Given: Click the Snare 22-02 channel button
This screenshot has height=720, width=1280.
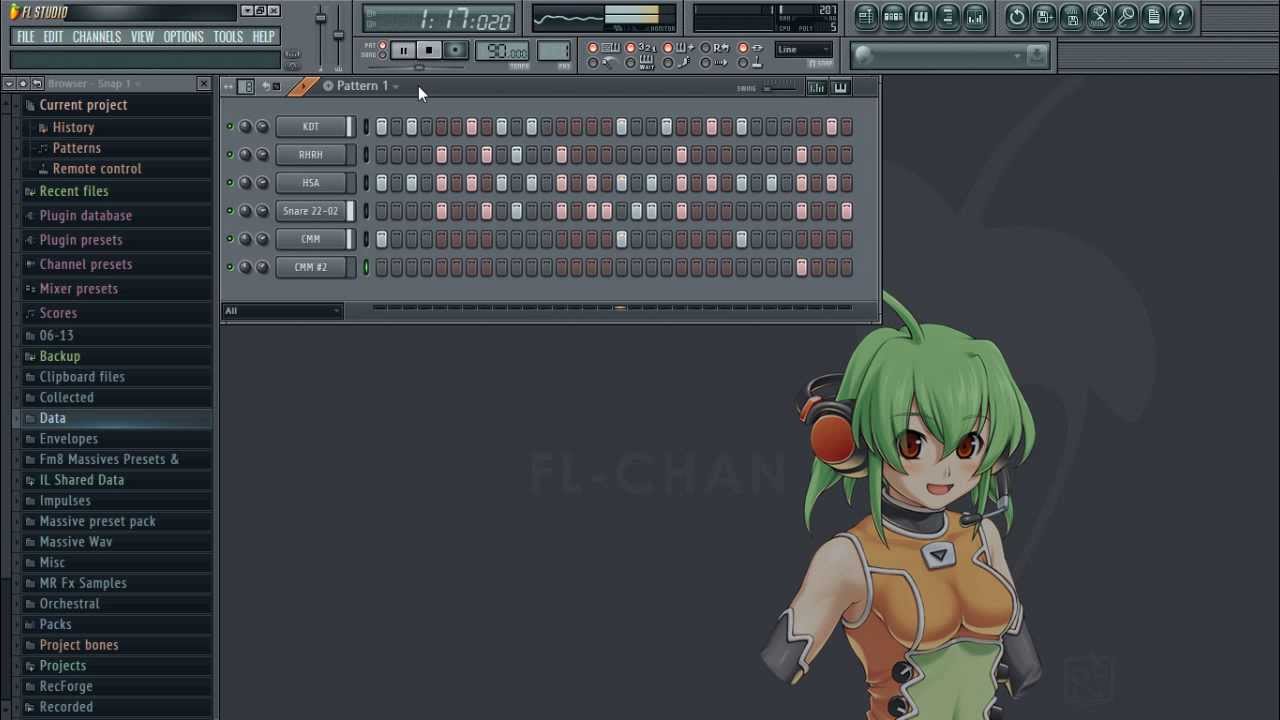Looking at the screenshot, I should (x=311, y=211).
